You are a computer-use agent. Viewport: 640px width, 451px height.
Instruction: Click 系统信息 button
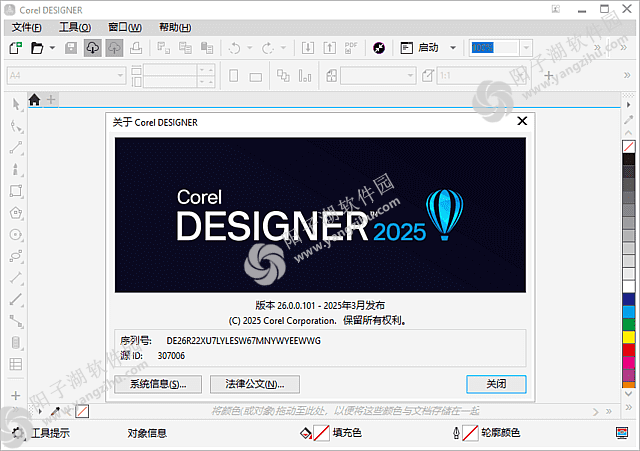point(158,384)
